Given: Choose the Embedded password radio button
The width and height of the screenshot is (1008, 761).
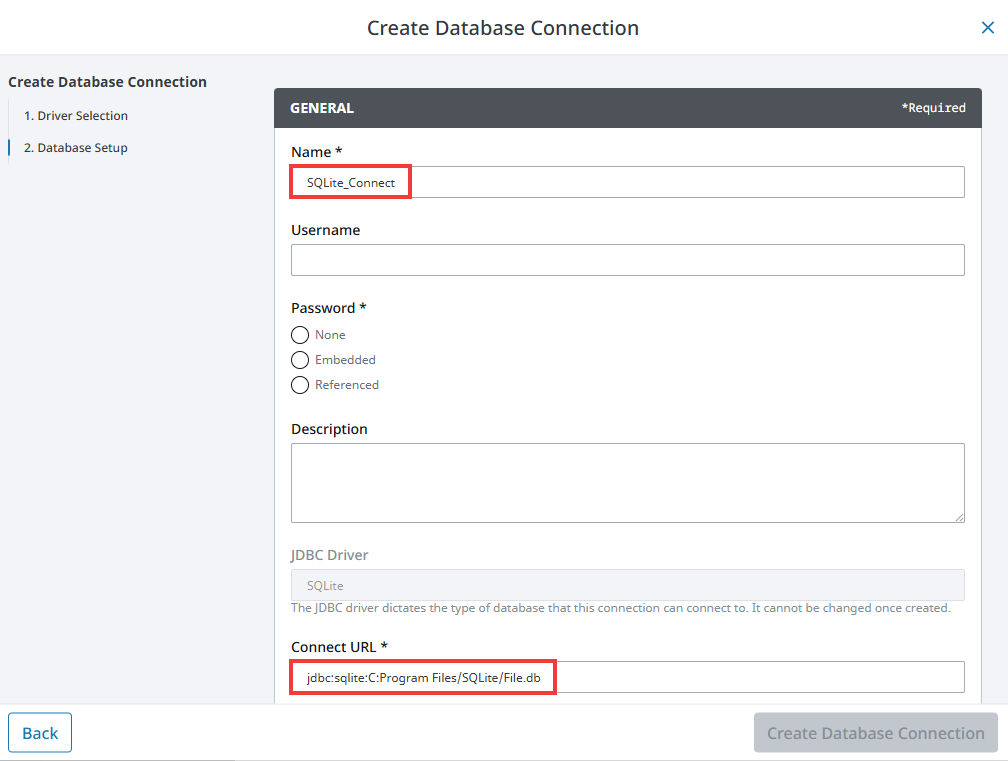Looking at the screenshot, I should coord(300,360).
